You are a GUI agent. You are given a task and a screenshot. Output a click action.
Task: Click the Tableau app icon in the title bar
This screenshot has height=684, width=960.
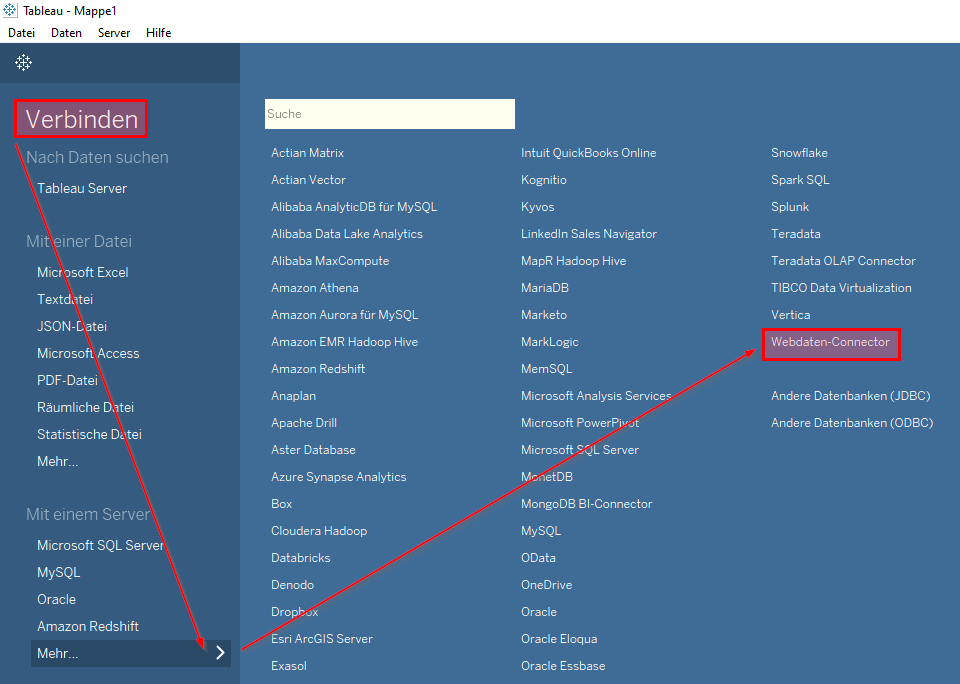(10, 10)
